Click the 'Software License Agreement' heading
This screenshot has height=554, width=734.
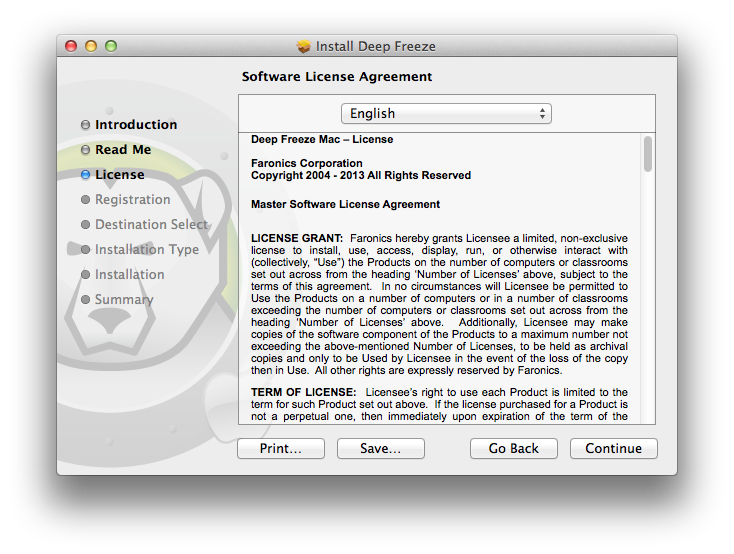pyautogui.click(x=337, y=76)
